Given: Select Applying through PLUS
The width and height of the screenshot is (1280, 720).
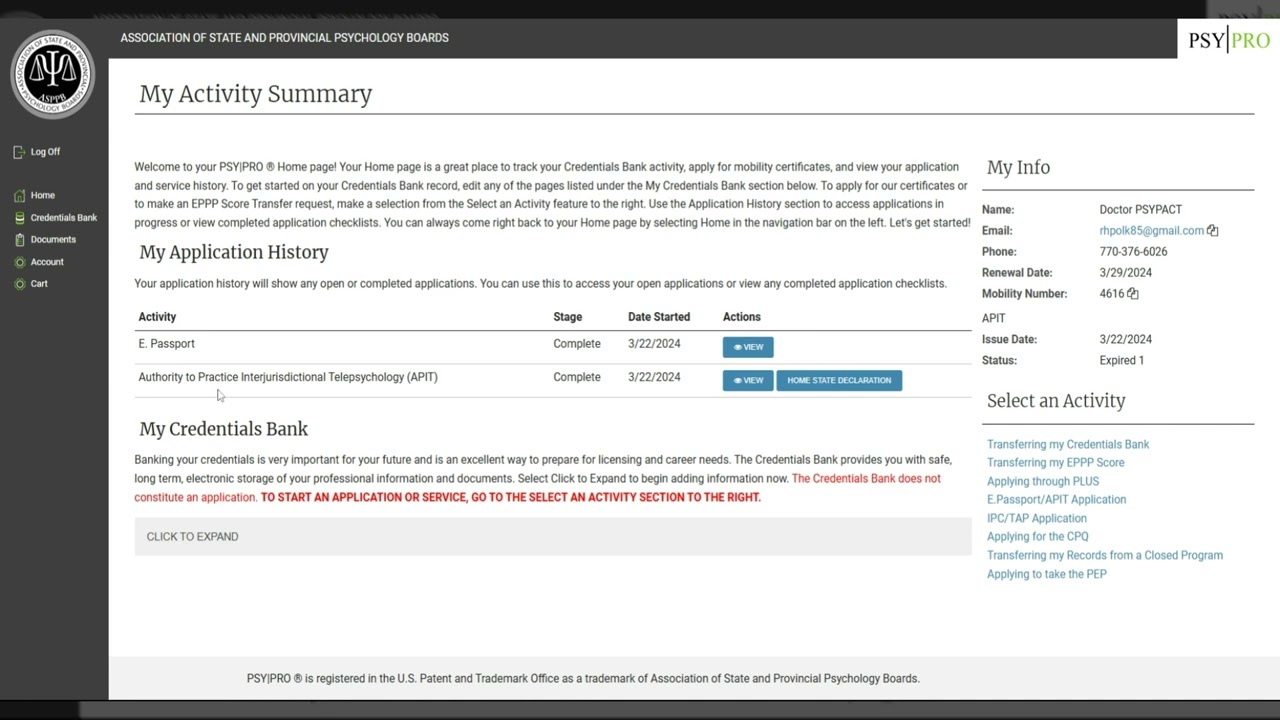Looking at the screenshot, I should pos(1043,481).
